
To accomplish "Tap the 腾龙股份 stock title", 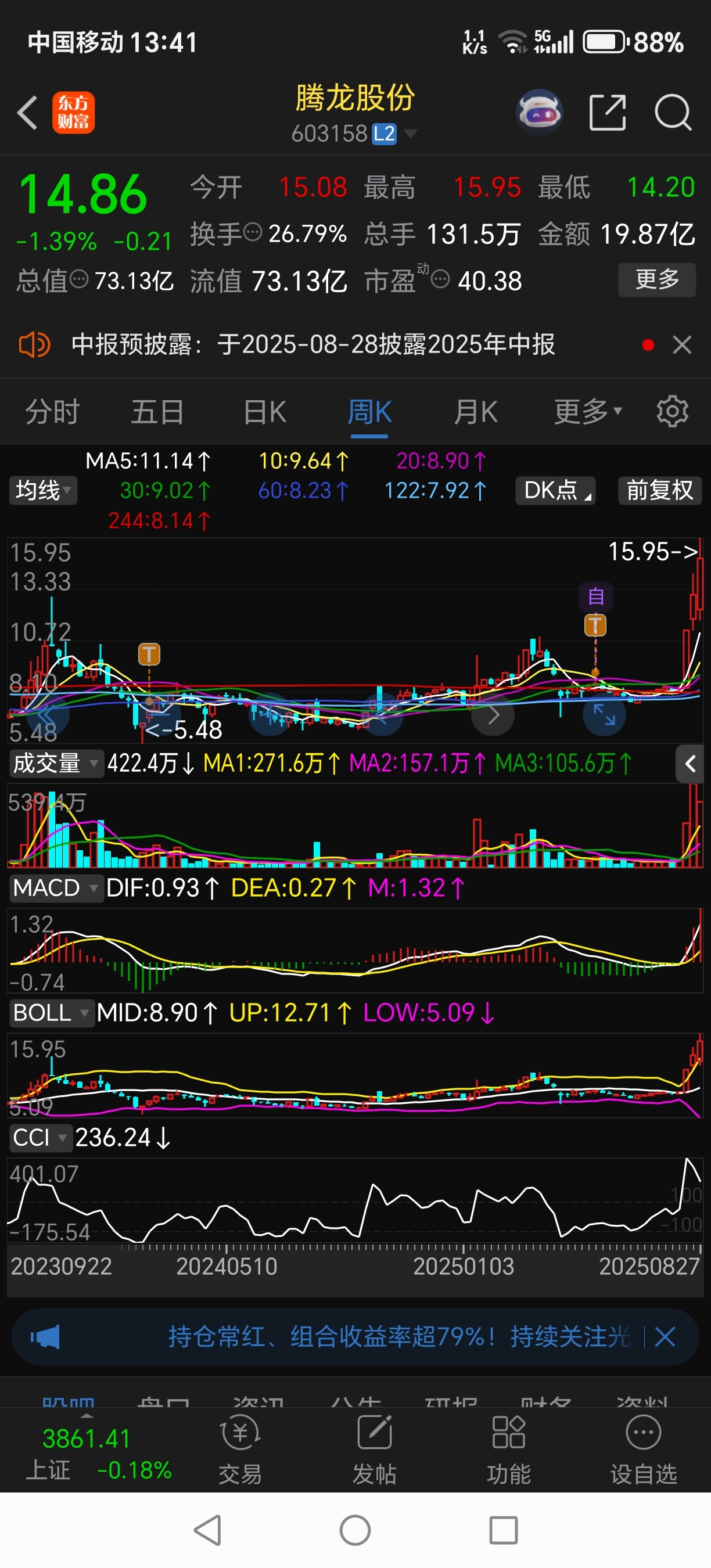I will pos(355,98).
